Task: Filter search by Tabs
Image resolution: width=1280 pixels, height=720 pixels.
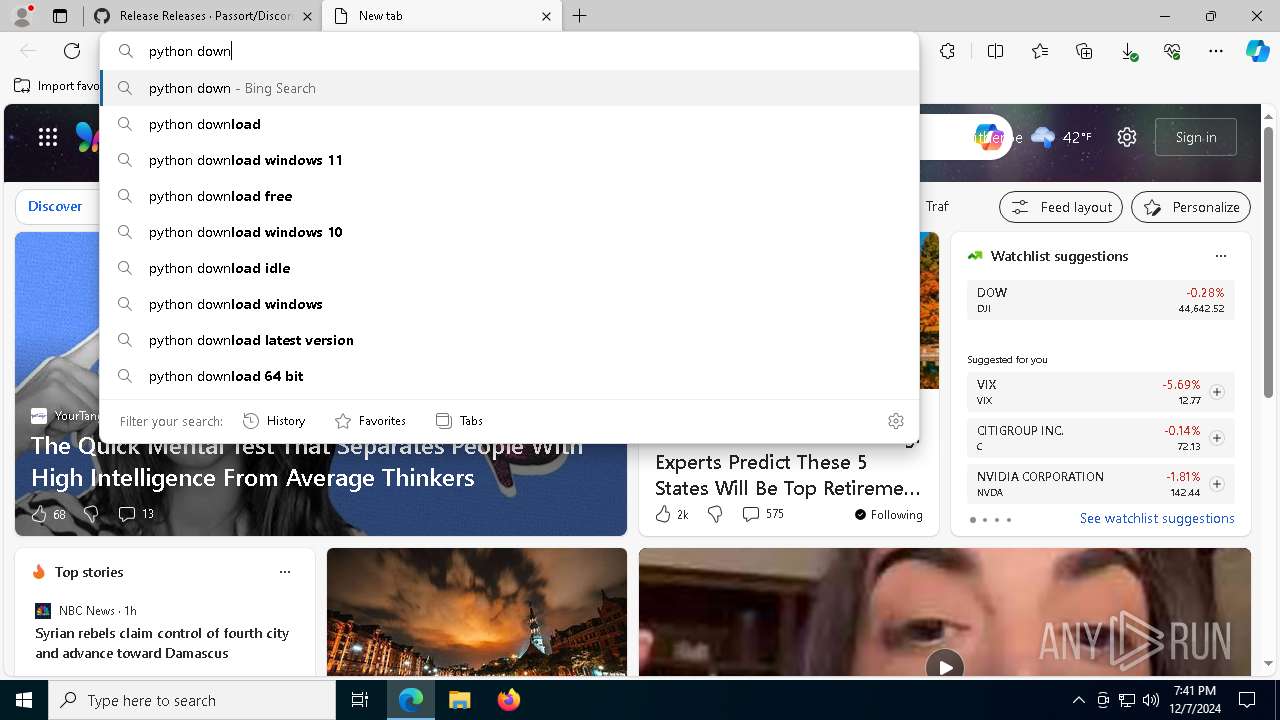Action: point(459,421)
